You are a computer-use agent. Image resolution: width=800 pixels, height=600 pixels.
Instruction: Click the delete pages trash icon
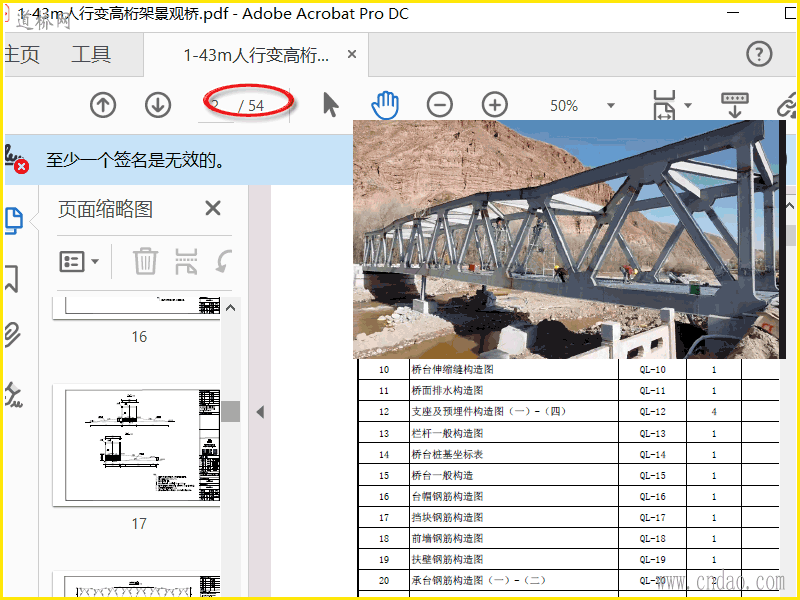tap(145, 261)
